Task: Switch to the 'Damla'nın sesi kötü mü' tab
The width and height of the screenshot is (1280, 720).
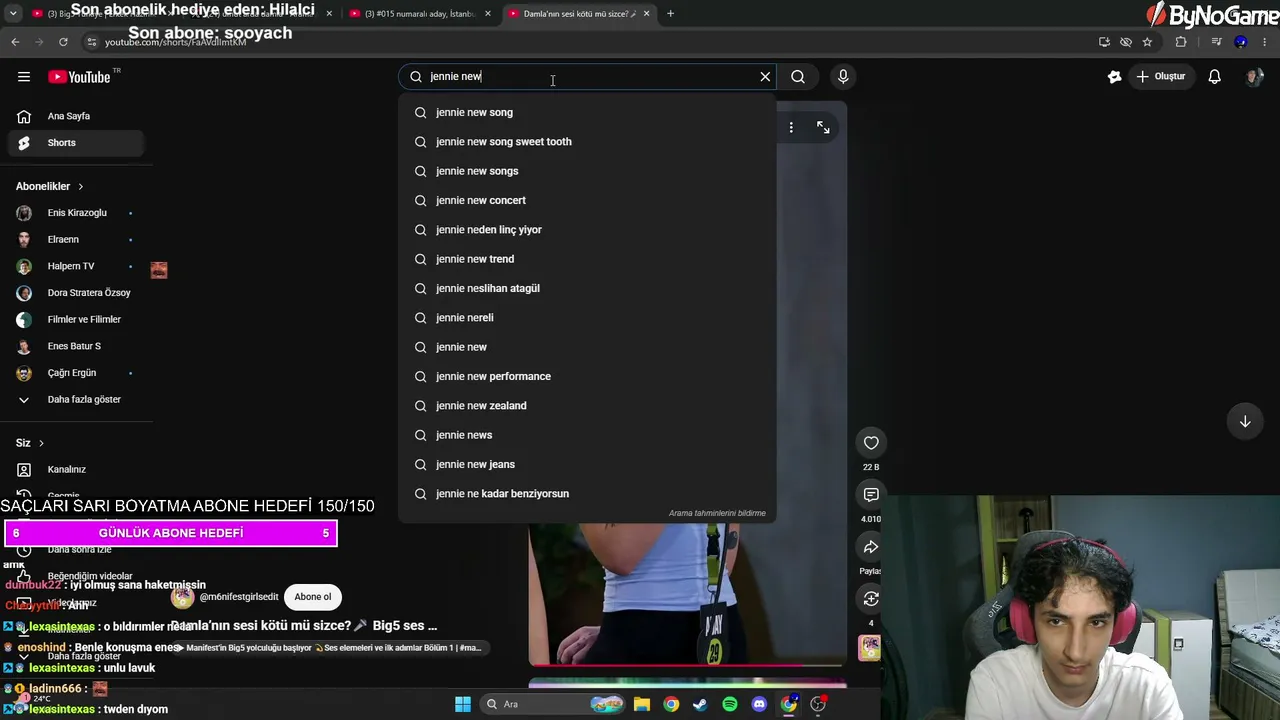Action: (x=579, y=14)
